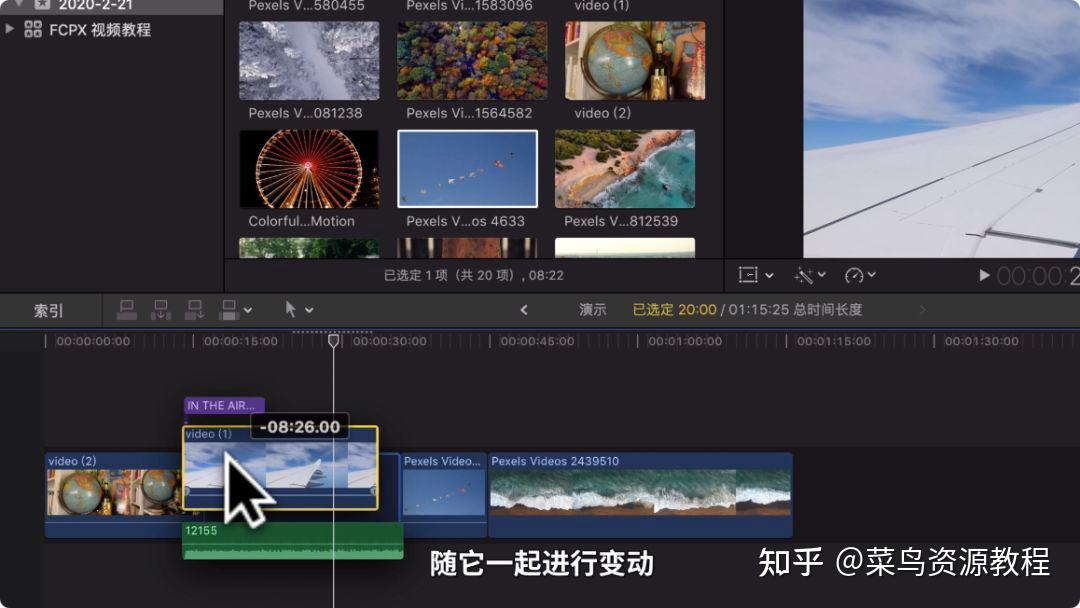Select the arrow Select tool

290,309
